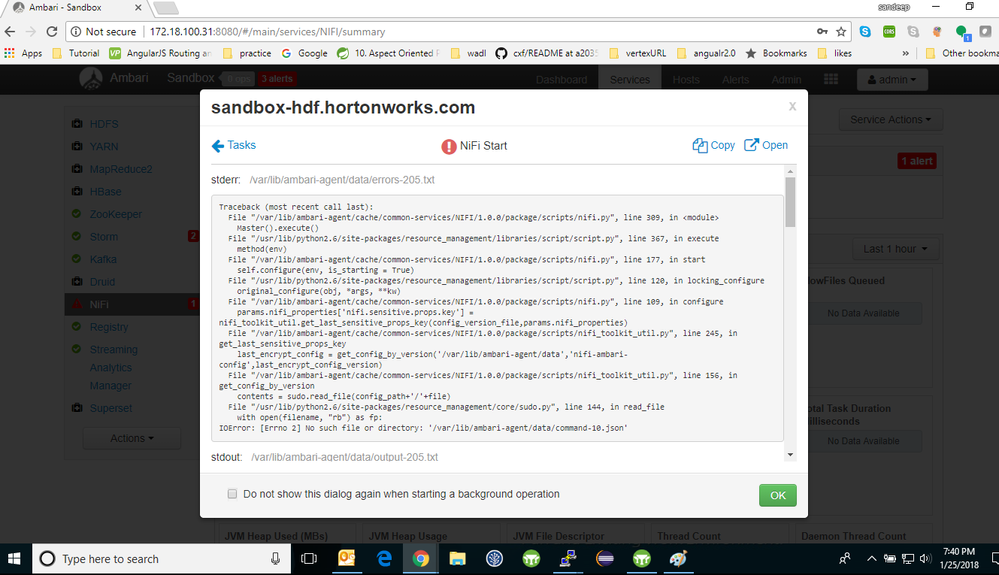Tick 'Do not show this dialog again' checkbox

[232, 493]
